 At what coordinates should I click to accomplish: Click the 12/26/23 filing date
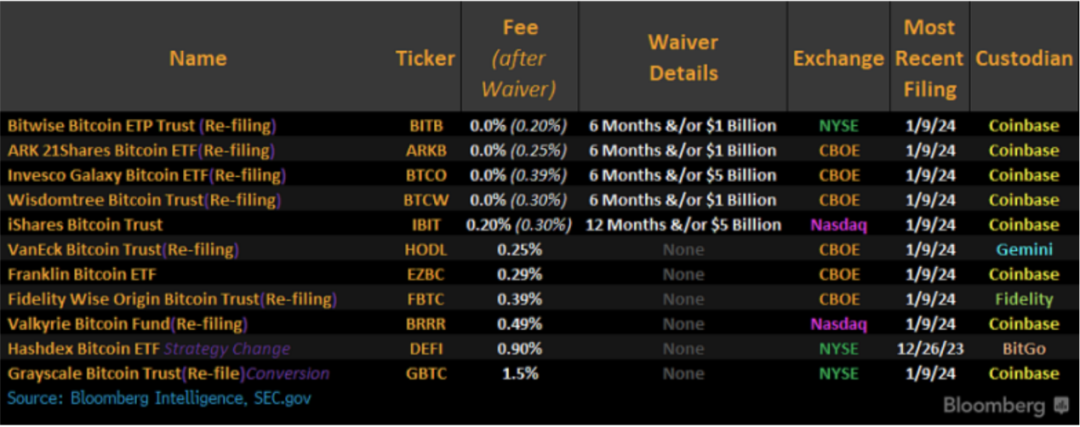point(929,349)
